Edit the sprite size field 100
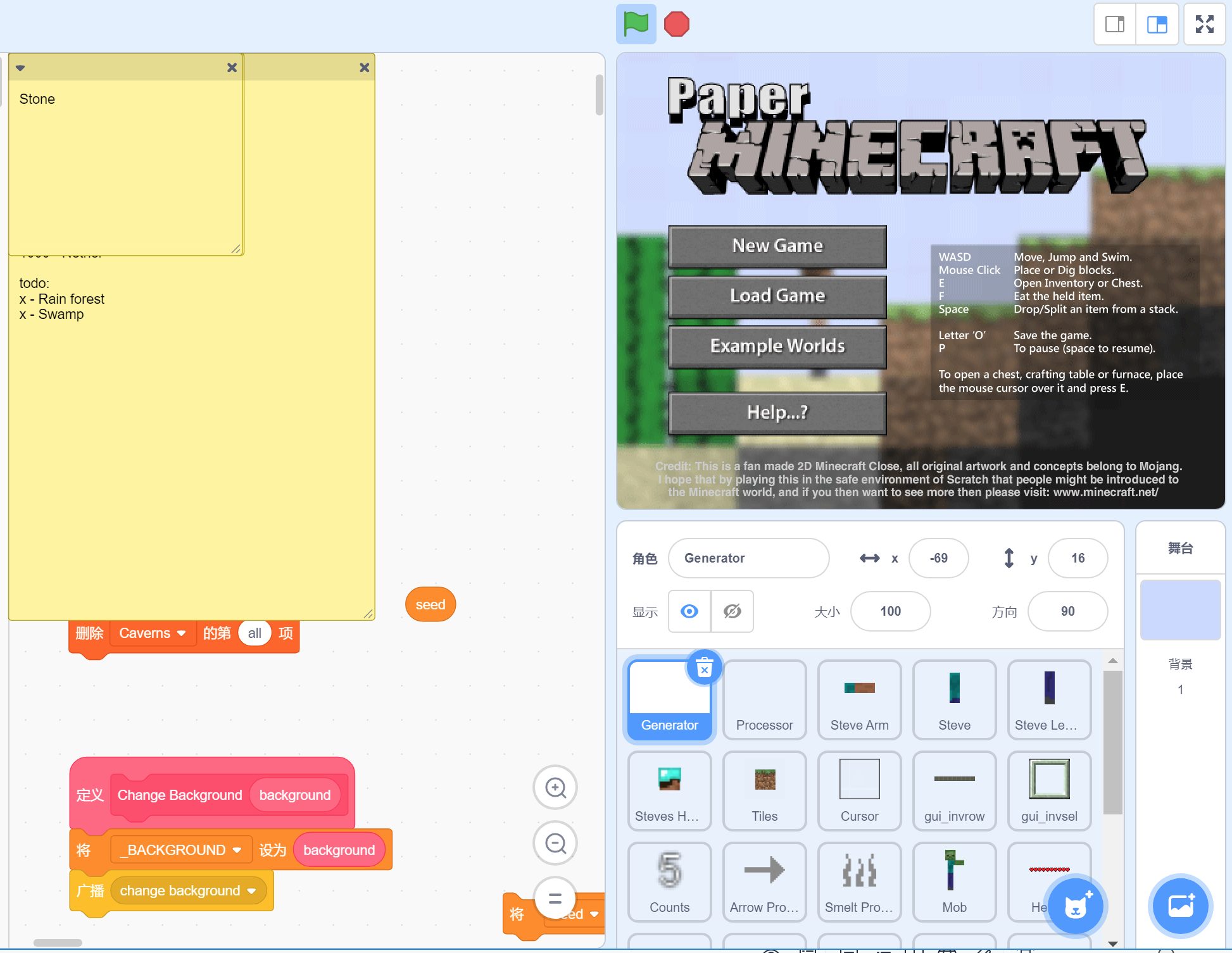The image size is (1232, 953). coord(890,611)
